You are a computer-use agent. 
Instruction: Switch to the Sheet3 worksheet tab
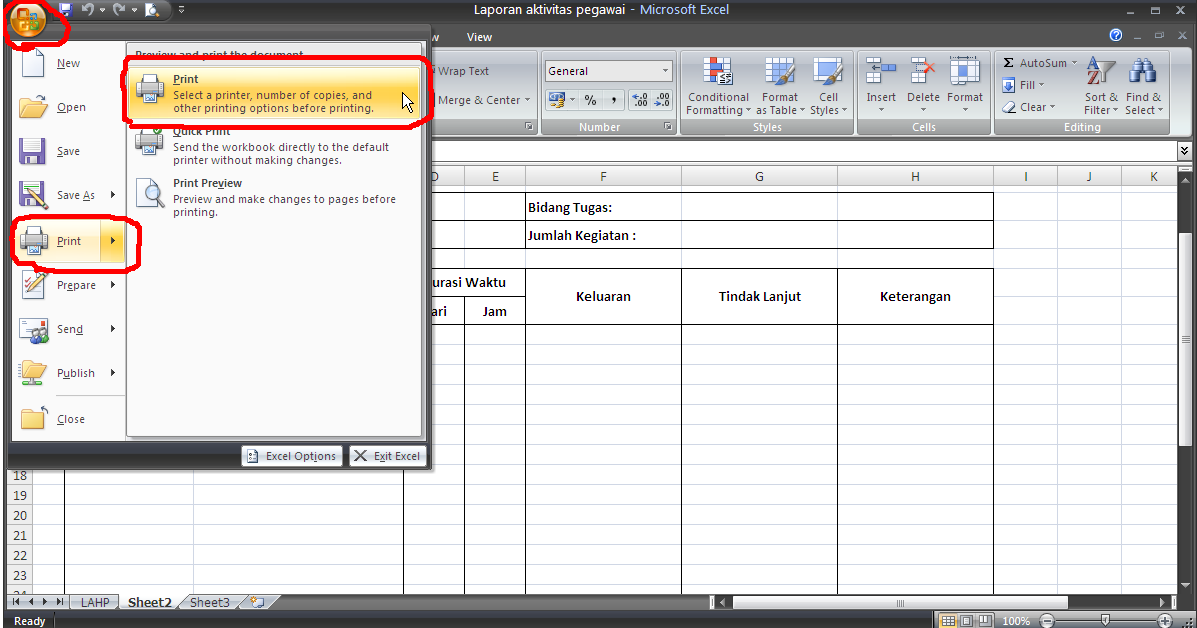point(209,602)
